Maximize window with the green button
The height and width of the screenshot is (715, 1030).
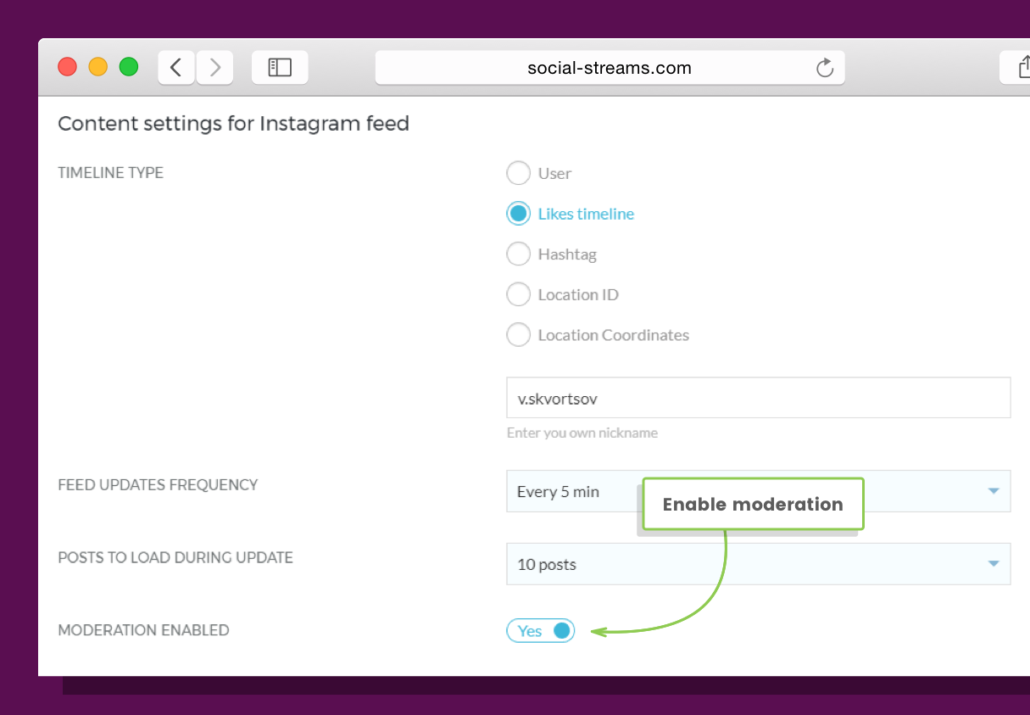tap(129, 67)
